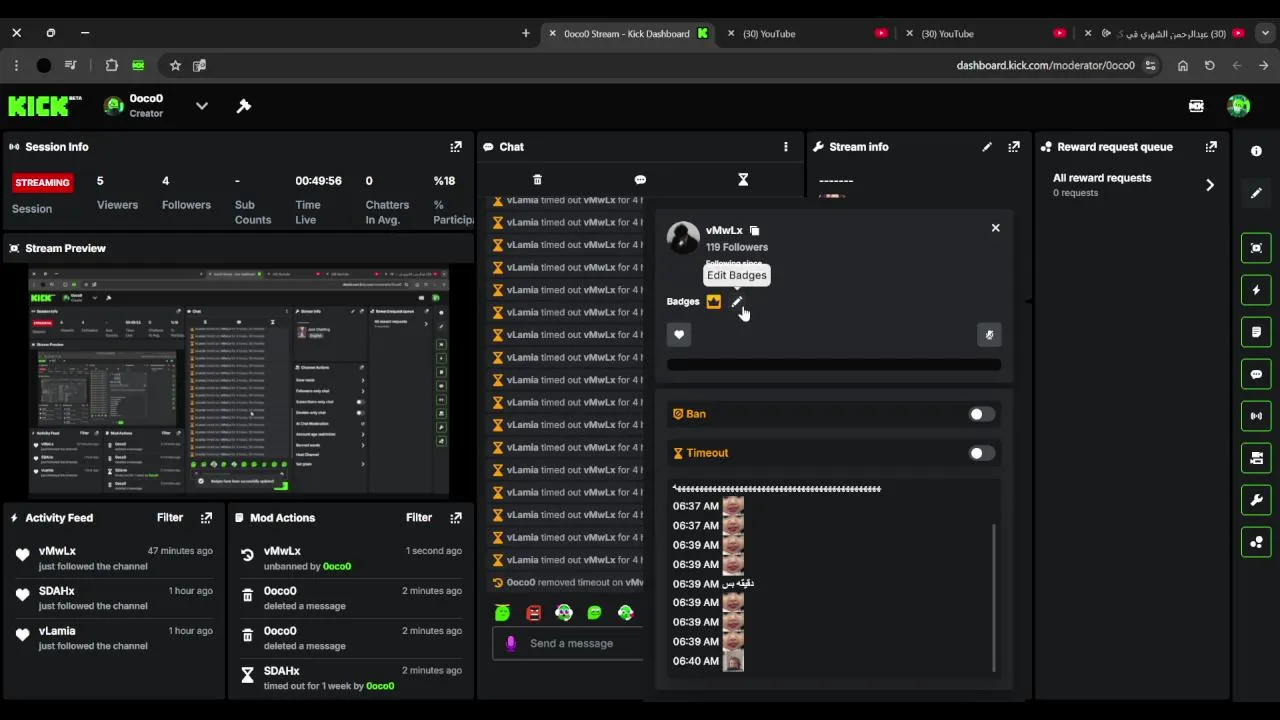Click SDAHx in the Activity Feed
1280x720 pixels.
(57, 591)
